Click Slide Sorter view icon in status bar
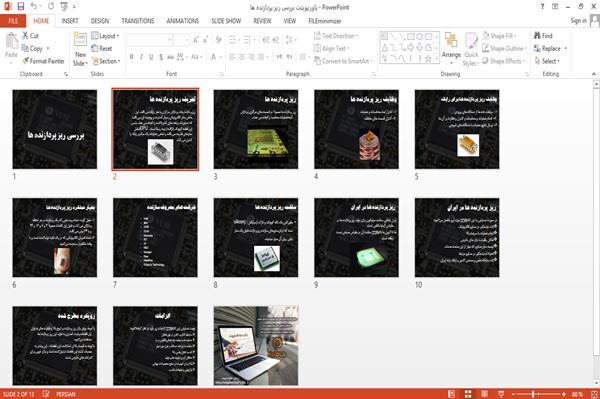600x399 pixels. point(468,394)
